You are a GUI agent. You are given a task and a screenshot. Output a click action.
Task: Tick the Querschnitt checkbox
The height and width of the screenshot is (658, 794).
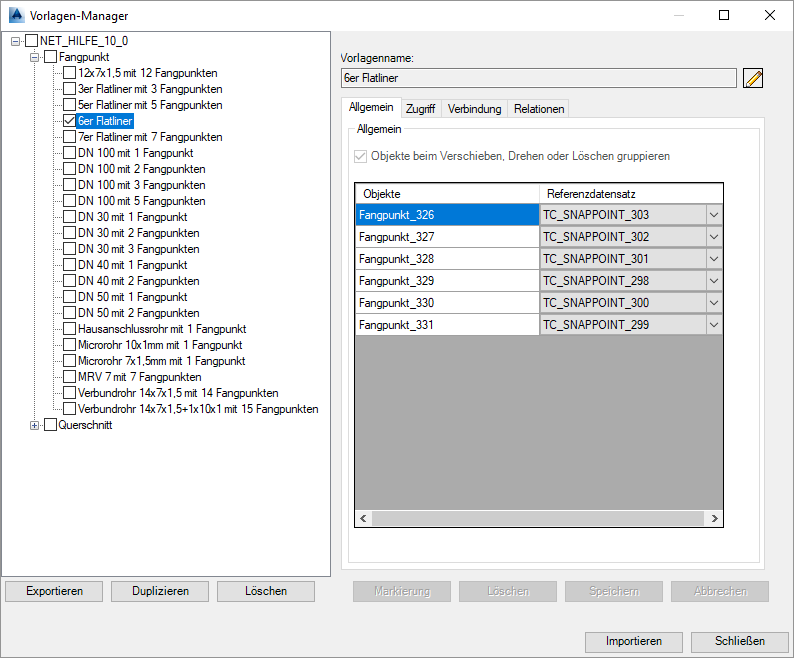[50, 425]
